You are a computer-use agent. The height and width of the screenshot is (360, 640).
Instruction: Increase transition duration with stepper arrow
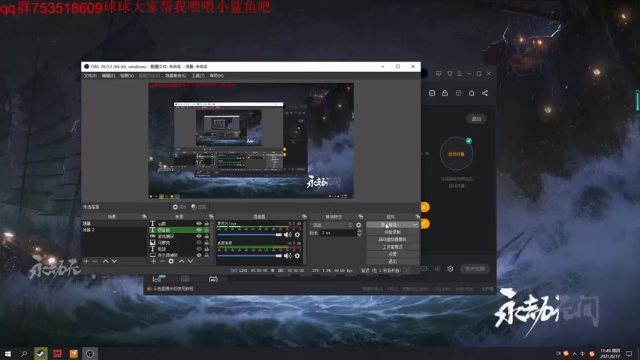click(359, 231)
